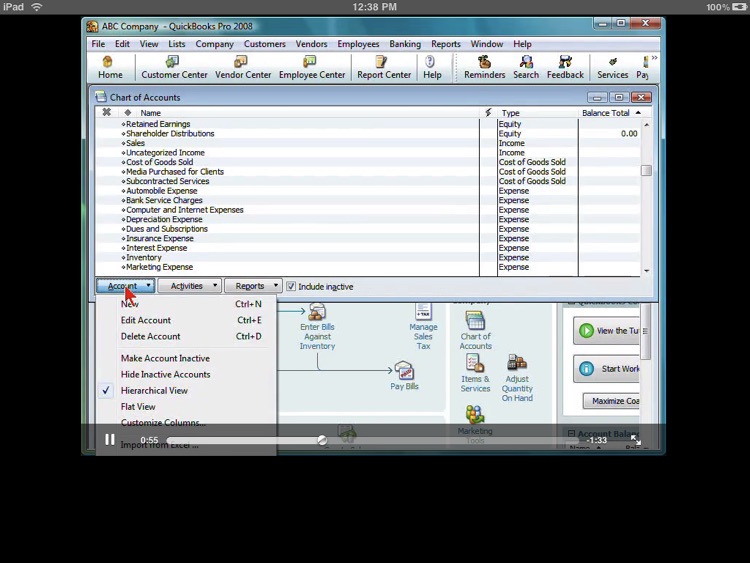The height and width of the screenshot is (563, 750).
Task: Open the Report Center
Action: [383, 67]
